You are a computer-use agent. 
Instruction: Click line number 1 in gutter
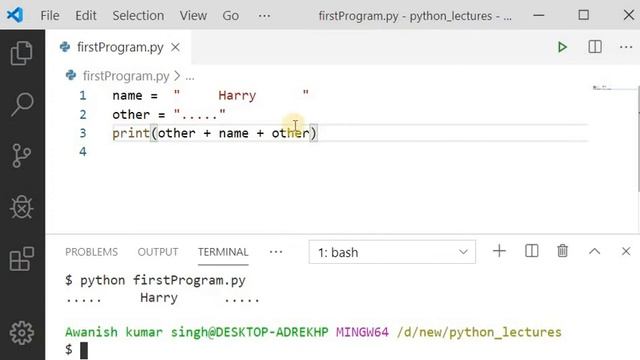click(83, 96)
